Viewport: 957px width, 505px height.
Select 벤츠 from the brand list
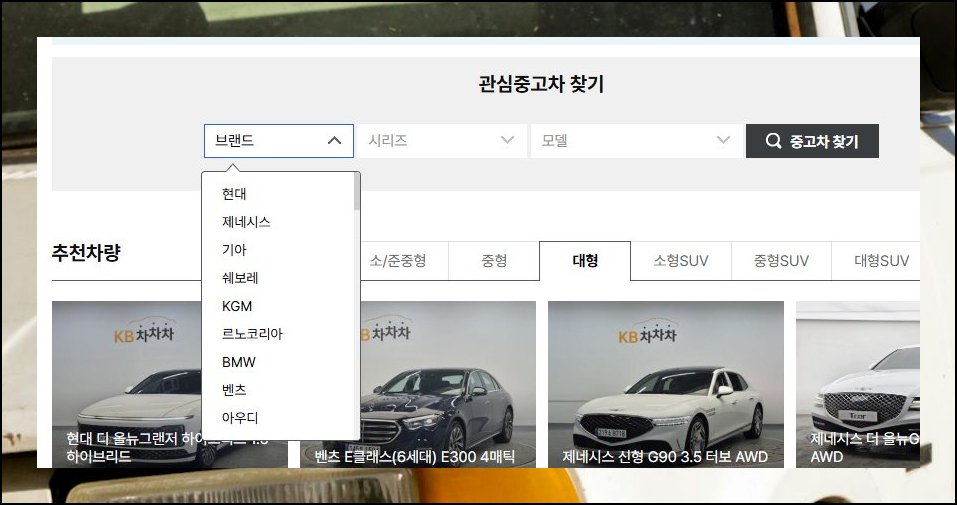pyautogui.click(x=234, y=390)
